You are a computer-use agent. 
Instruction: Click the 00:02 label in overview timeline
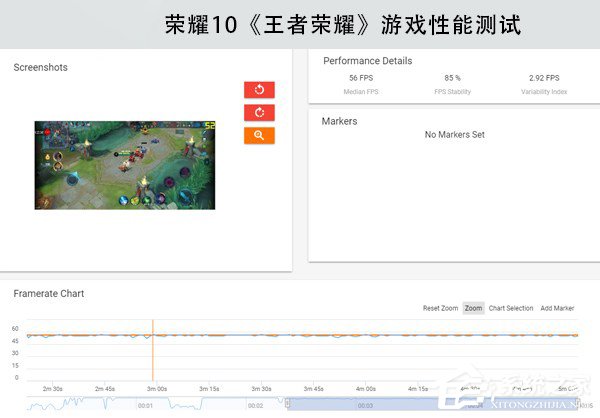click(x=255, y=405)
